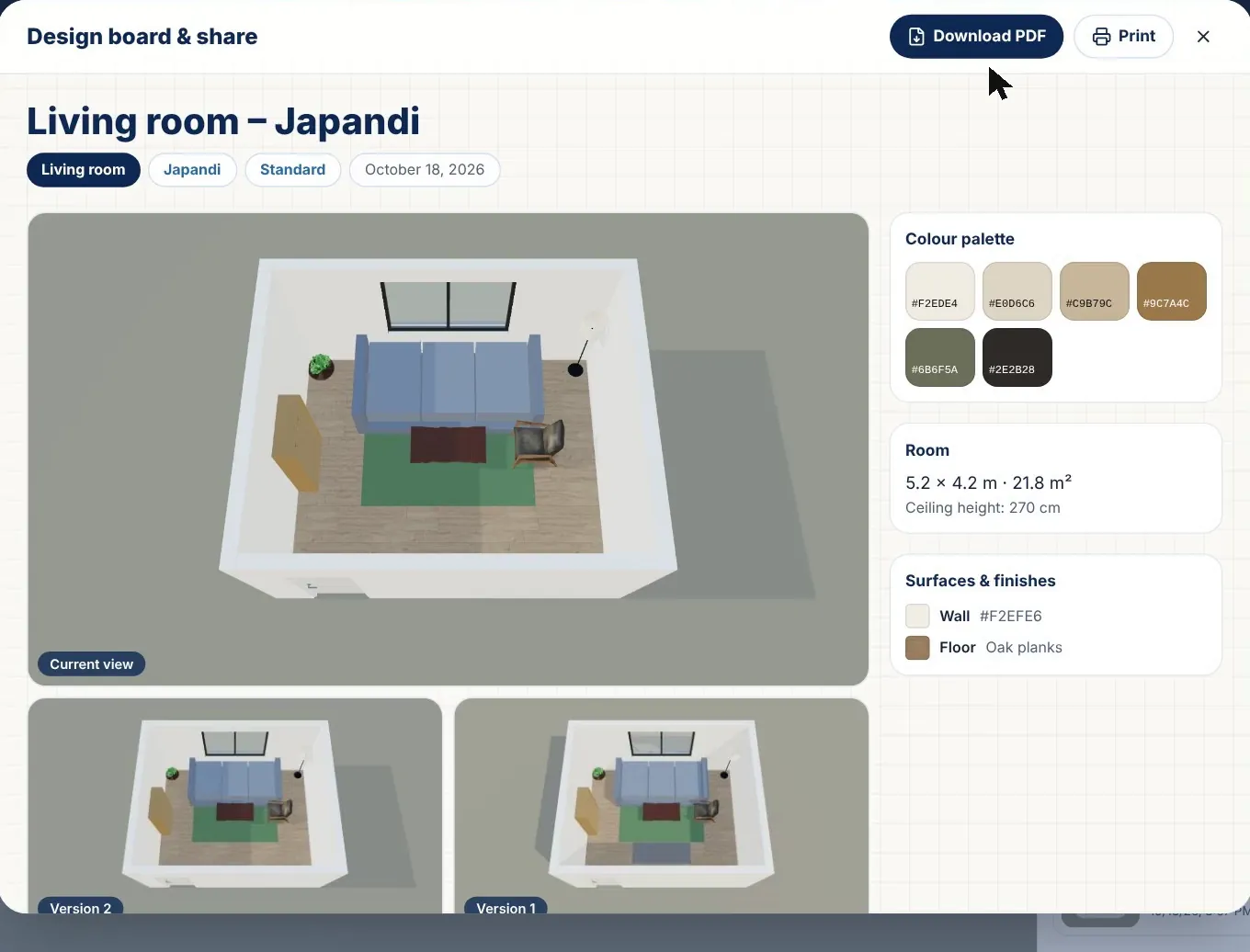Click the Version 1 label
Viewport: 1250px width, 952px height.
tap(506, 907)
